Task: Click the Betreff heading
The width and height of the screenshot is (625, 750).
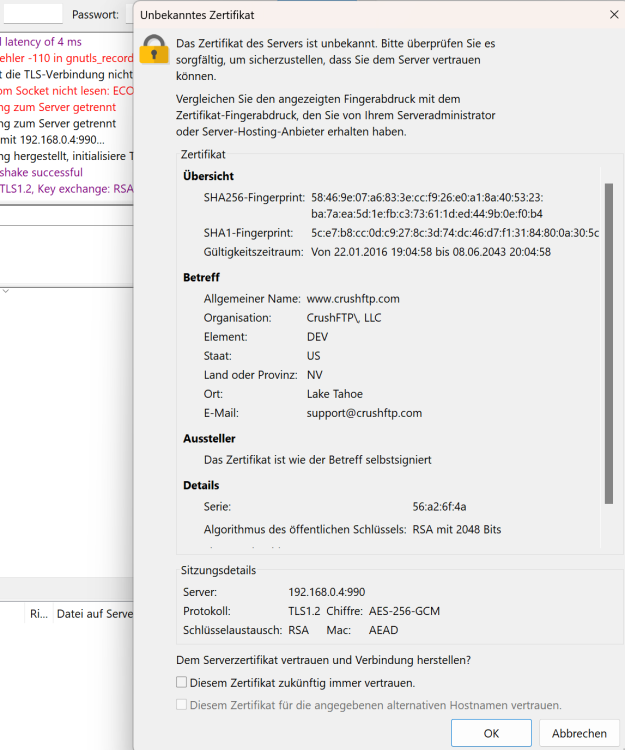Action: click(201, 277)
